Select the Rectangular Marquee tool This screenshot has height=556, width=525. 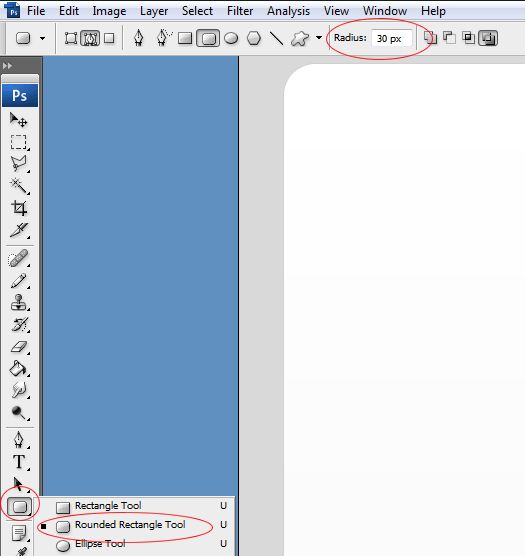[x=19, y=142]
